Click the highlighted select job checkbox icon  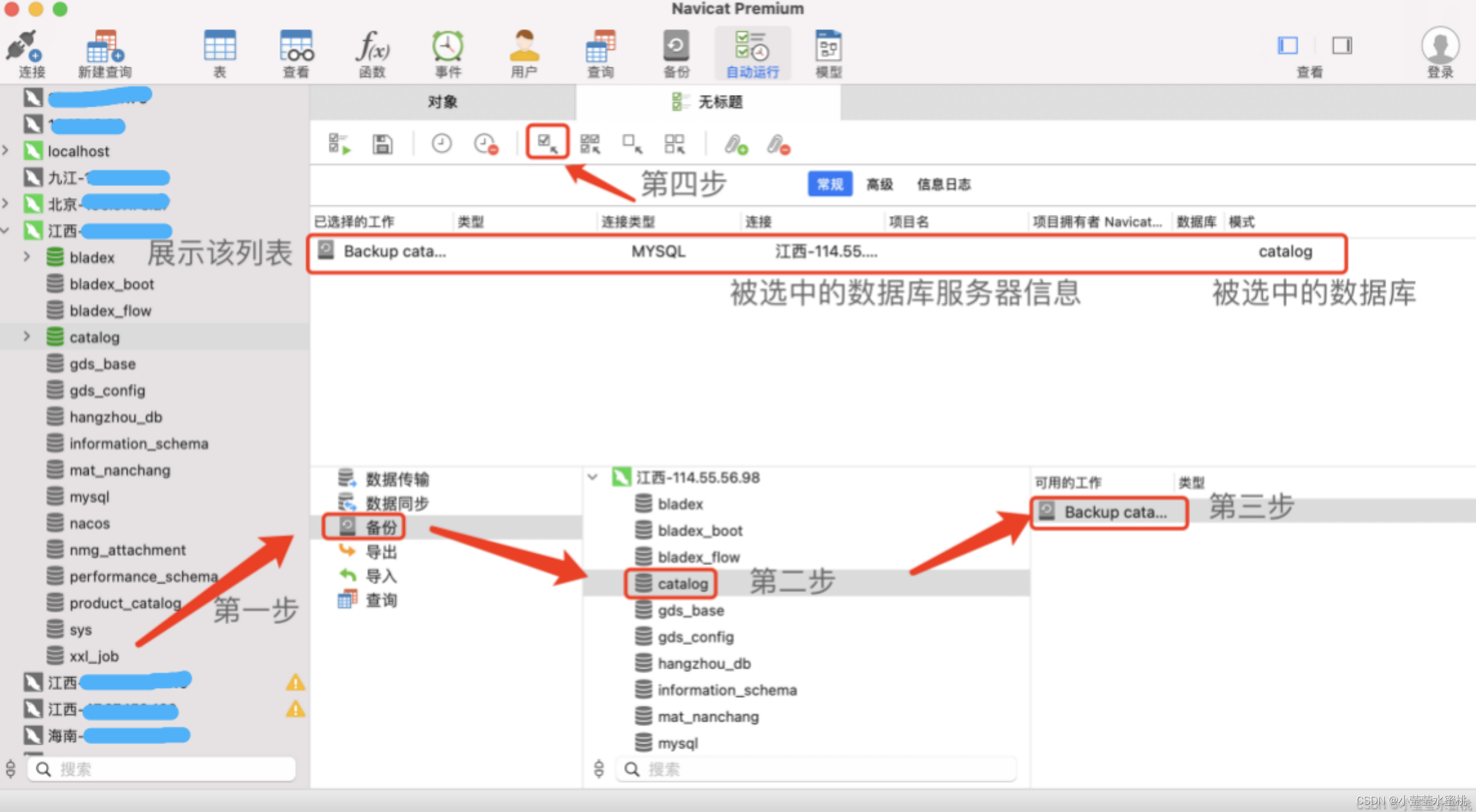547,142
